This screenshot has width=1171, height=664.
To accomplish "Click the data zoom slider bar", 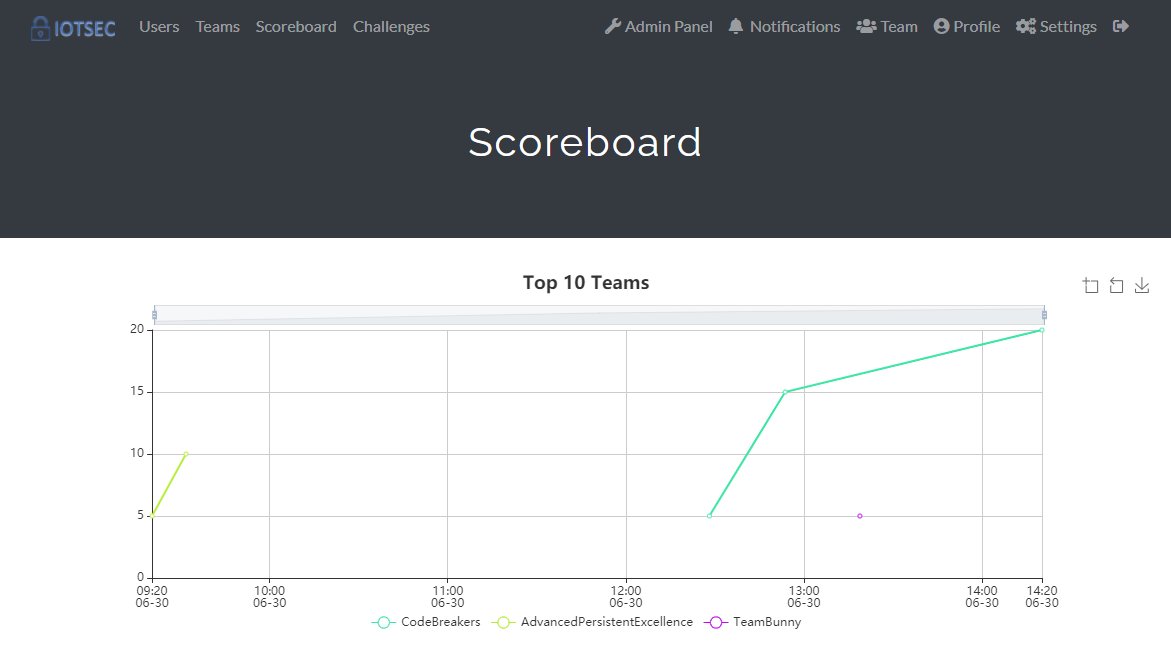I will [599, 315].
